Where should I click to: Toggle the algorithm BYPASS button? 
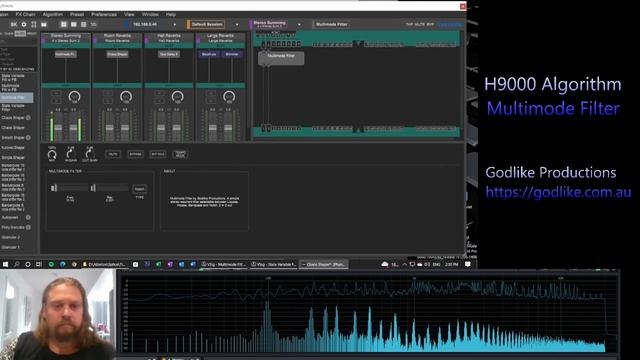click(x=136, y=154)
